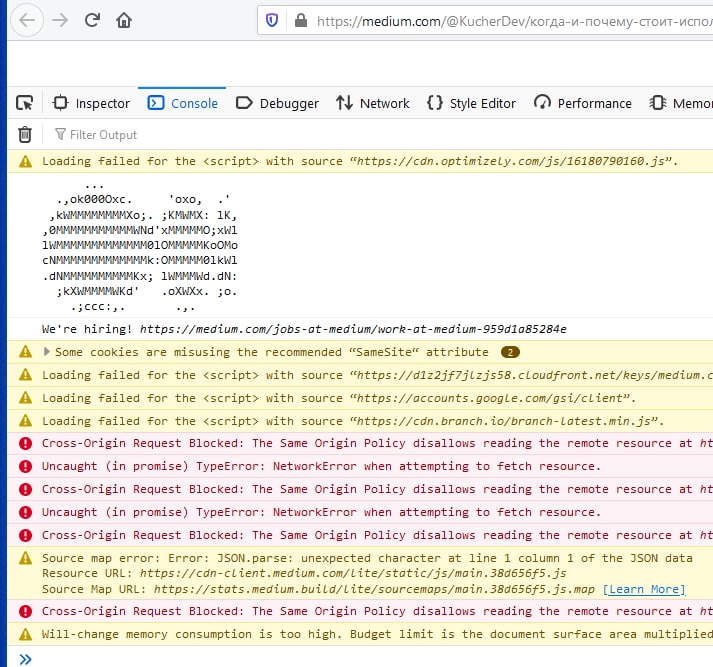The image size is (713, 667).
Task: Open the cloudfront.net keys script URL
Action: pos(534,375)
